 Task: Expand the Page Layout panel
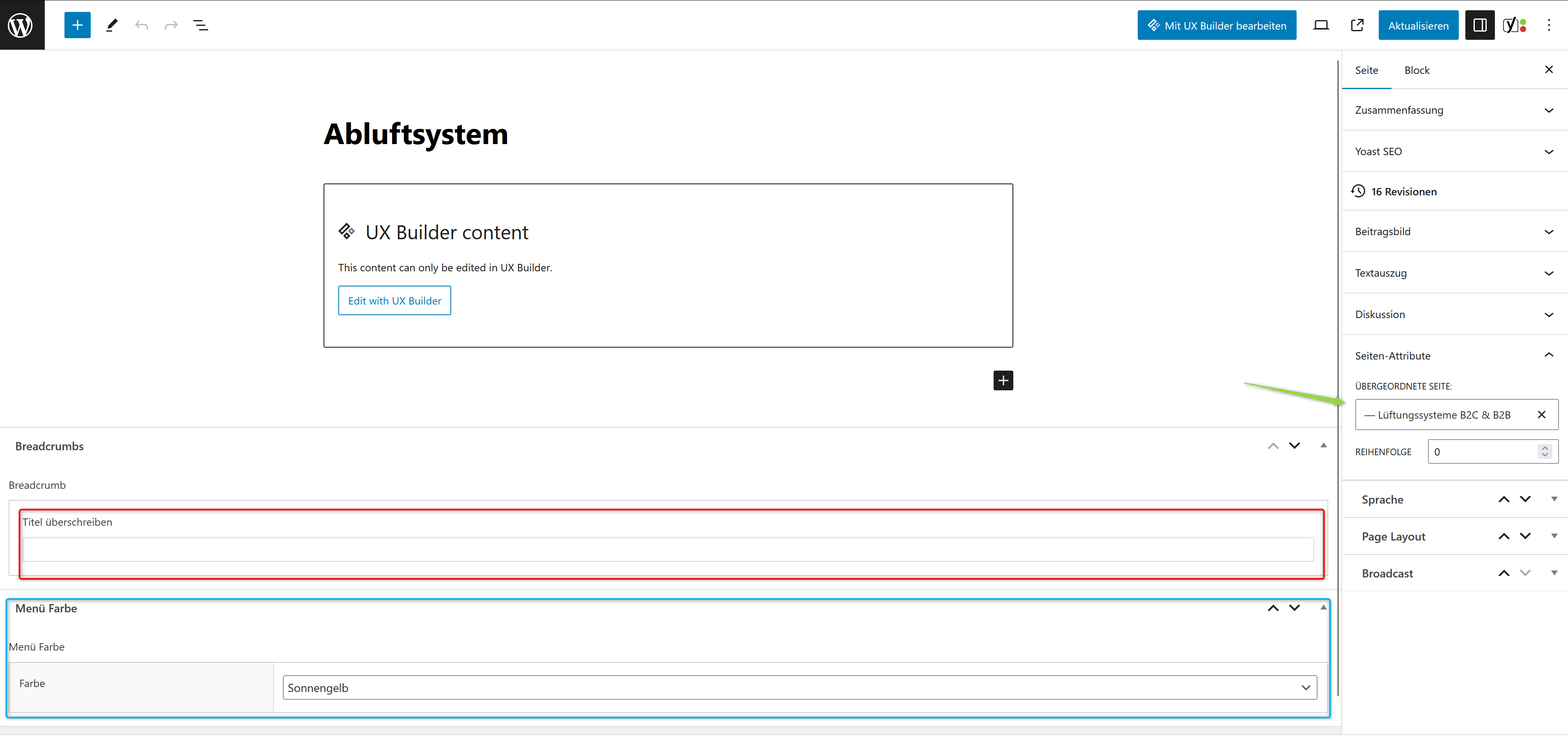tap(1554, 537)
